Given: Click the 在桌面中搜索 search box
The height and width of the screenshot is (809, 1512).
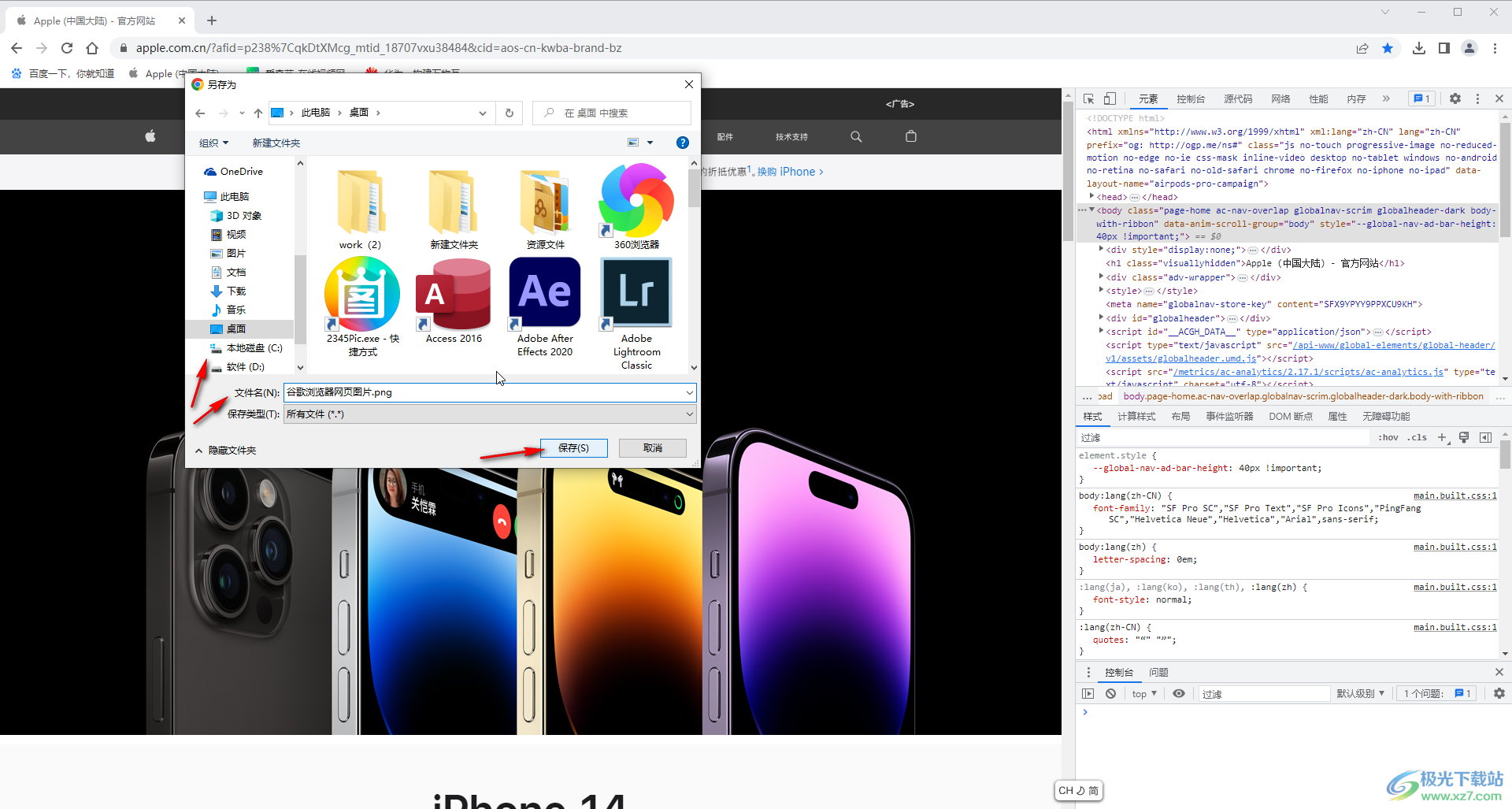Looking at the screenshot, I should [611, 113].
